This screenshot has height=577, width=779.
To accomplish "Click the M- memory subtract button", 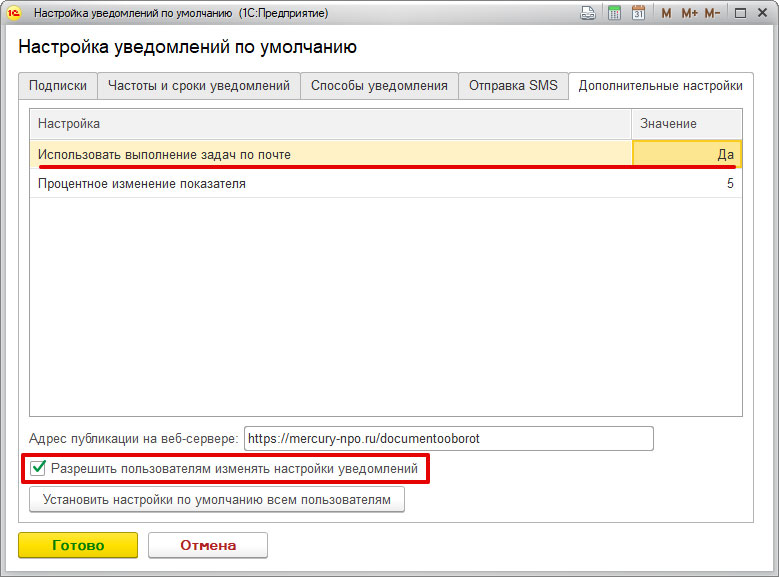I will click(712, 14).
